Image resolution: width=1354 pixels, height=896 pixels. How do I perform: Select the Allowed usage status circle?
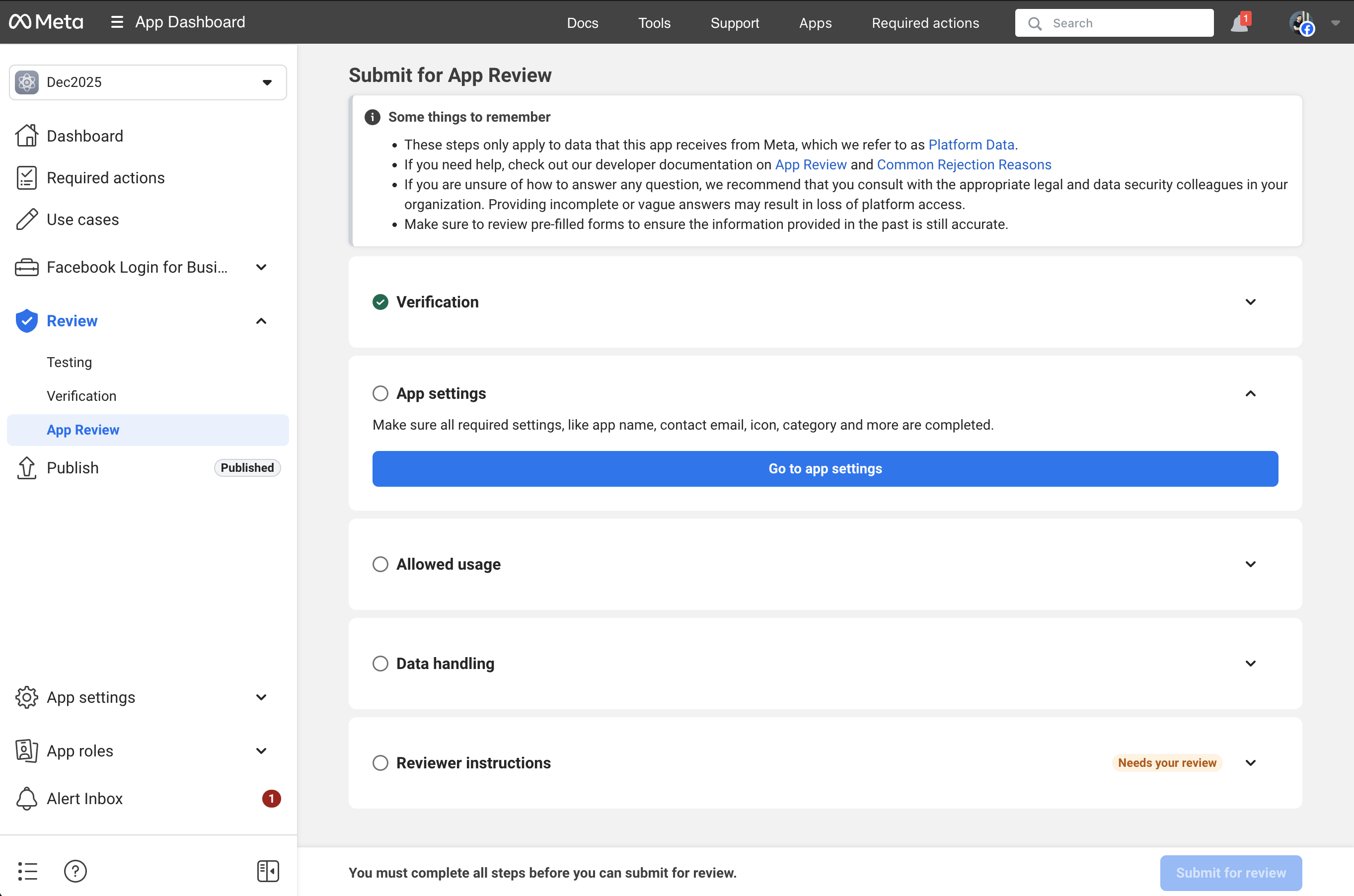coord(380,564)
